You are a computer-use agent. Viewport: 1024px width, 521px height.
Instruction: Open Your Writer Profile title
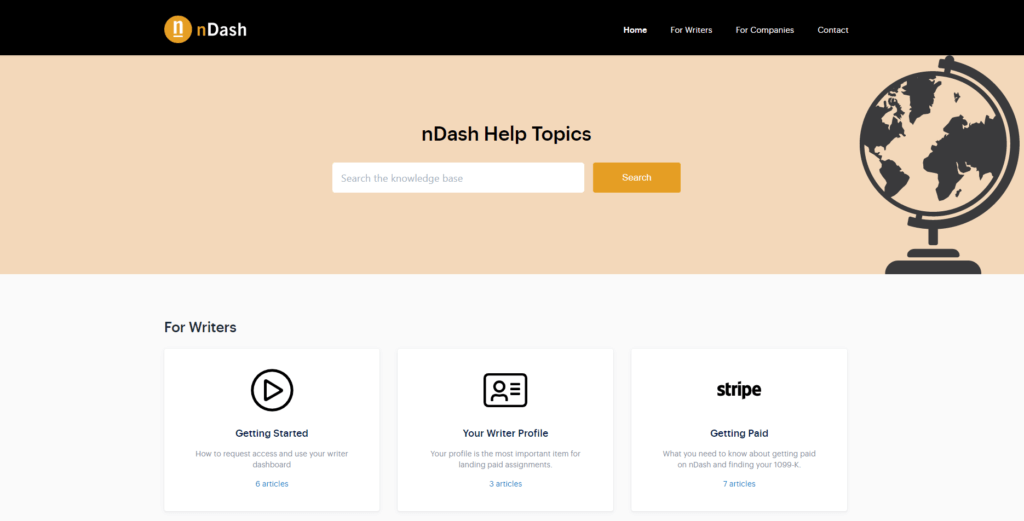tap(505, 433)
